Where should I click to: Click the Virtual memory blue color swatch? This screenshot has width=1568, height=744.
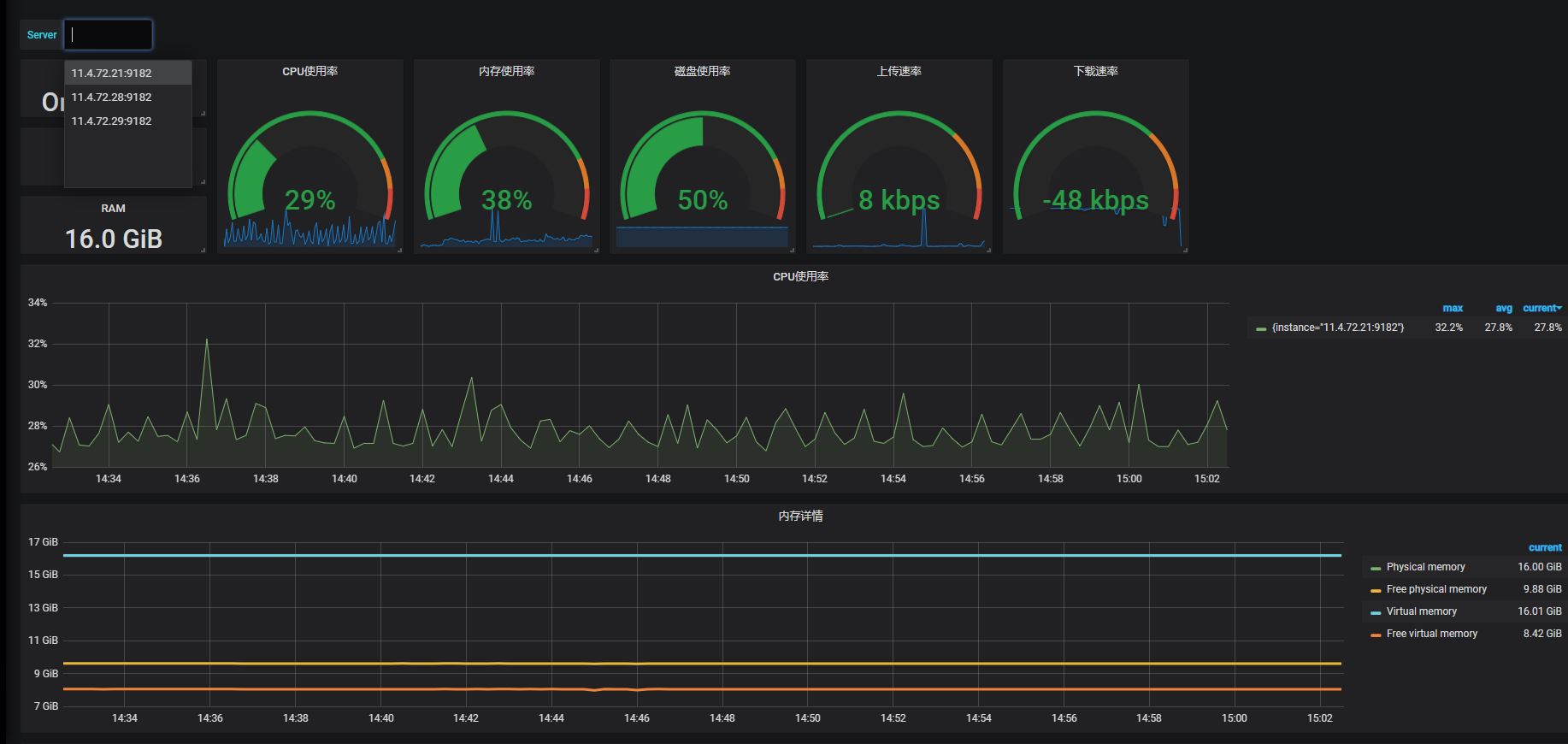click(x=1376, y=612)
